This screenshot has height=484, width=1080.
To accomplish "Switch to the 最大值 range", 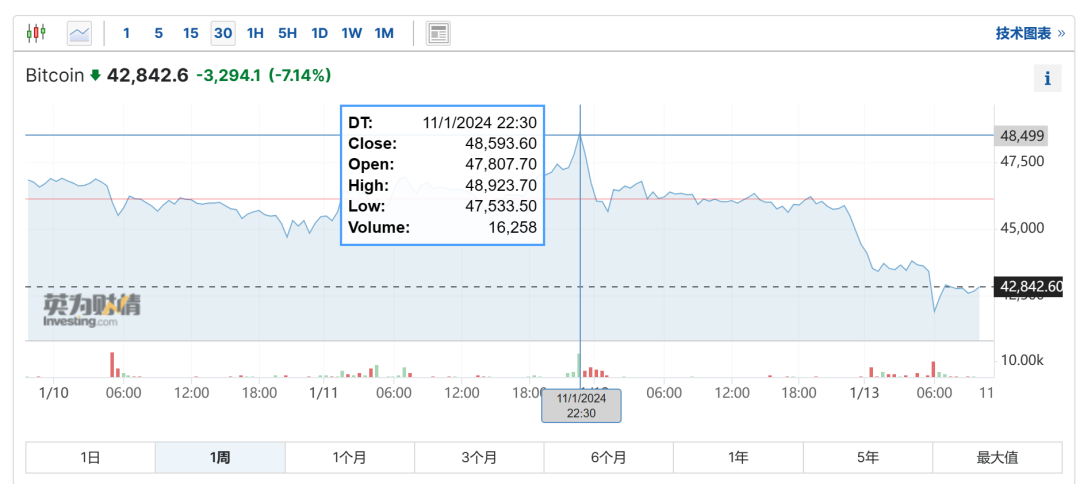I will click(997, 458).
